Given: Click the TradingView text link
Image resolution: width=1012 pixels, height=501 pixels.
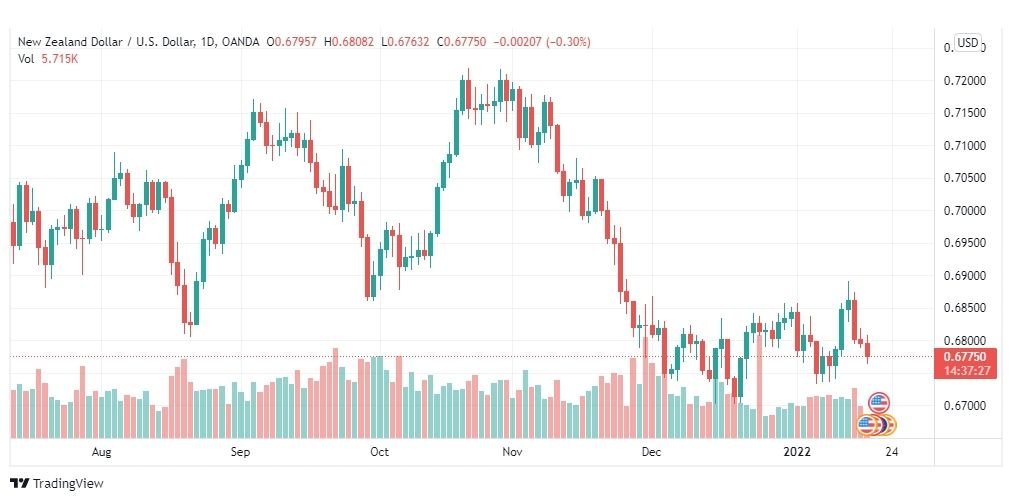Looking at the screenshot, I should (68, 483).
